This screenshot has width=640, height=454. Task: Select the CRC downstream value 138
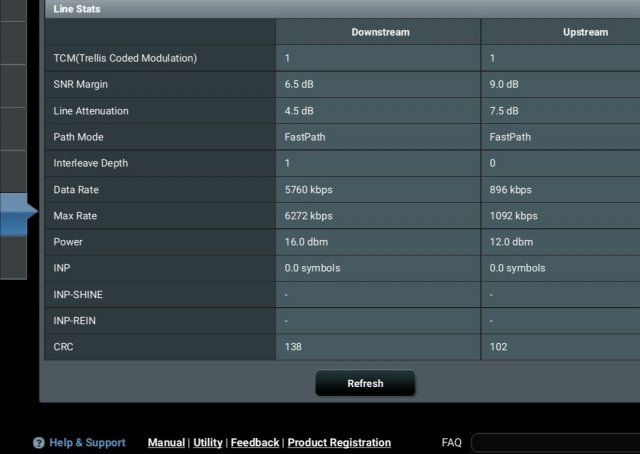(x=293, y=347)
